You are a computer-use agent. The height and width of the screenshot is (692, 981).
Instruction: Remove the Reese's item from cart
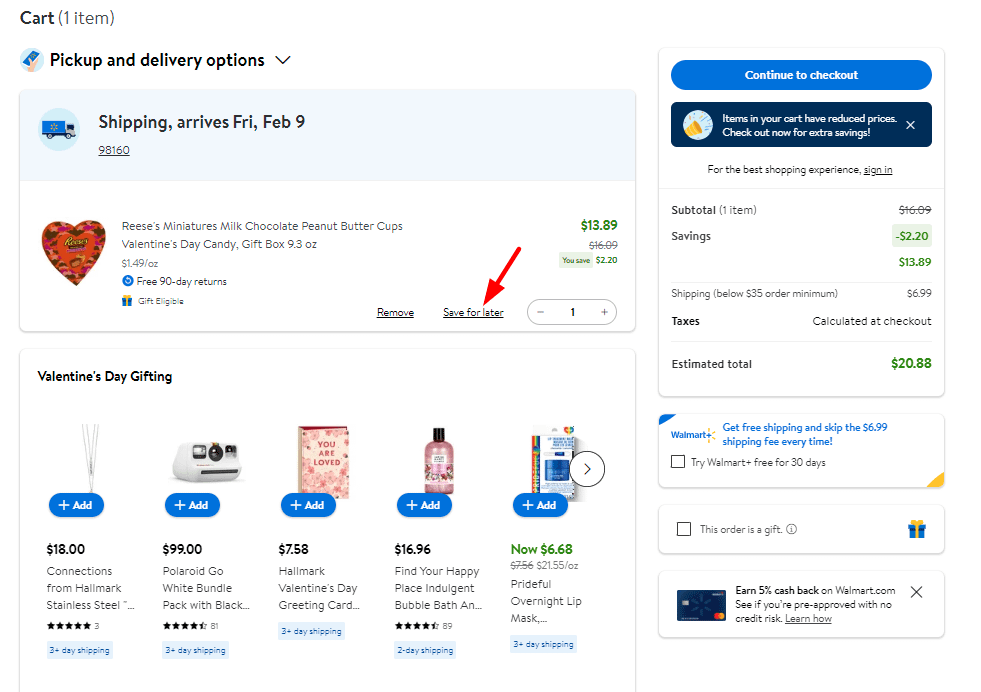point(395,312)
